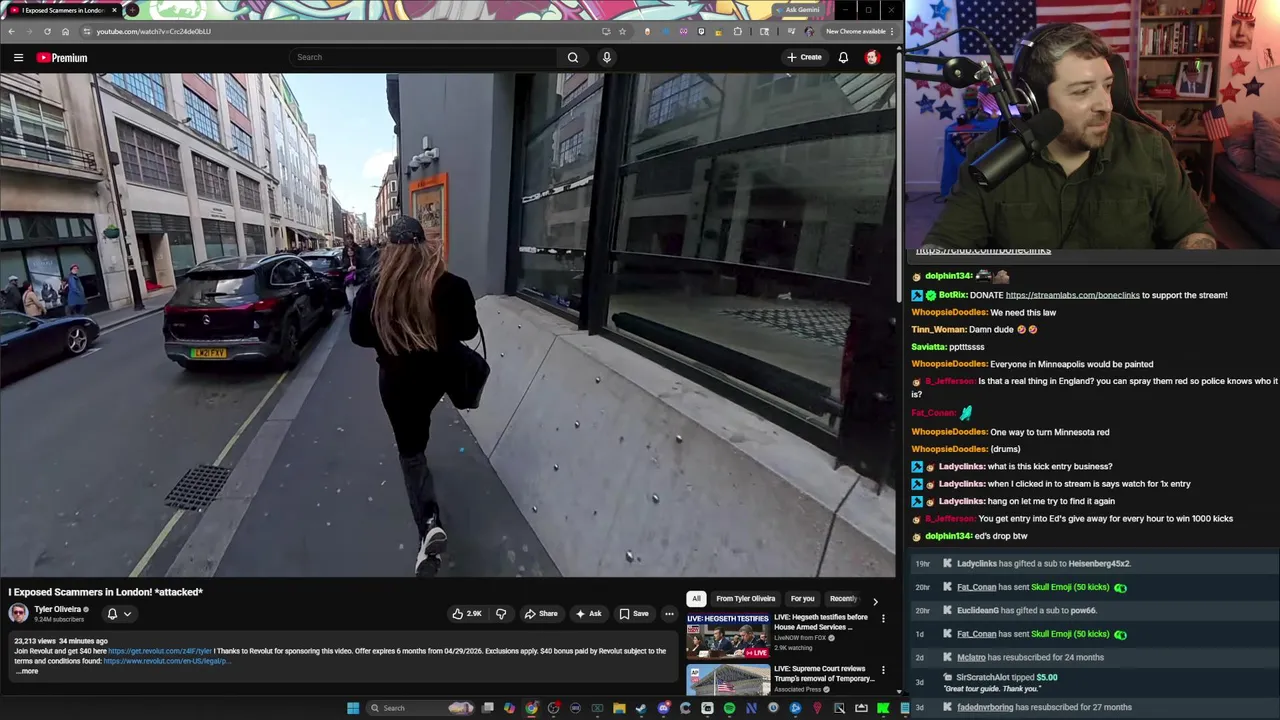Open Steam from the taskbar
This screenshot has height=720, width=1280.
(x=641, y=708)
